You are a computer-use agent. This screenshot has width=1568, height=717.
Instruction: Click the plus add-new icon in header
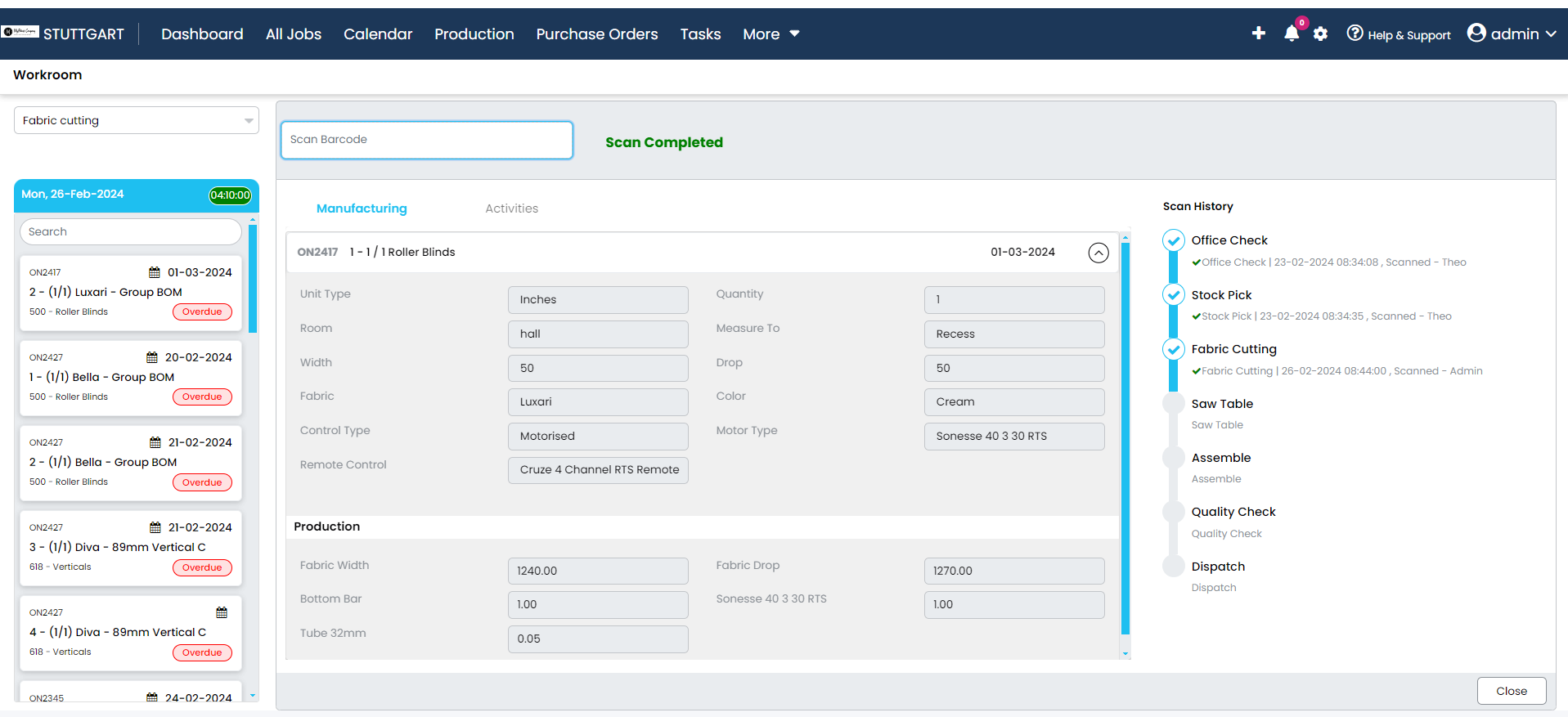click(x=1258, y=33)
